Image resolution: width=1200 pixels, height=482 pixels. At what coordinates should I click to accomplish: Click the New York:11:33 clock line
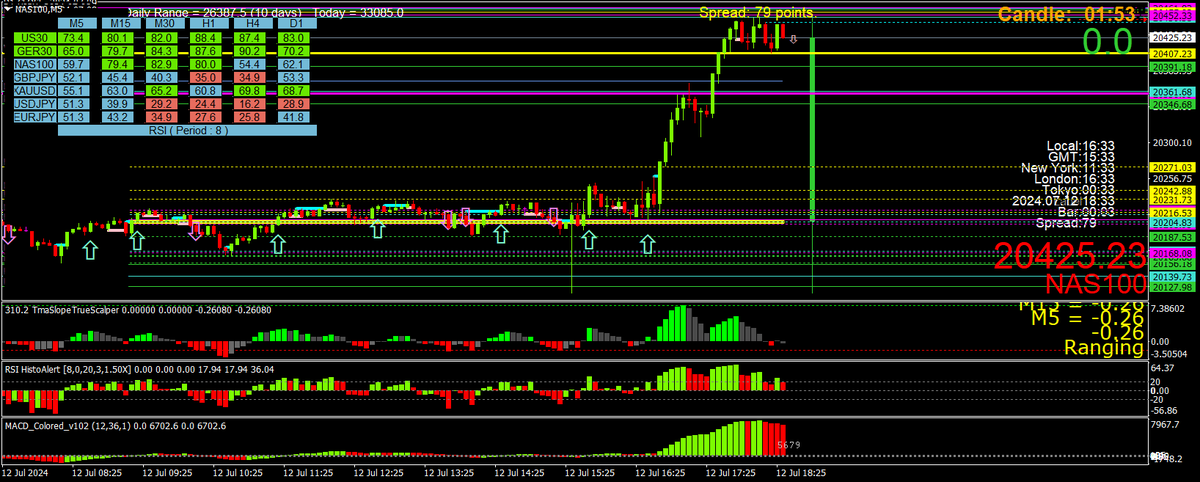[x=1070, y=168]
